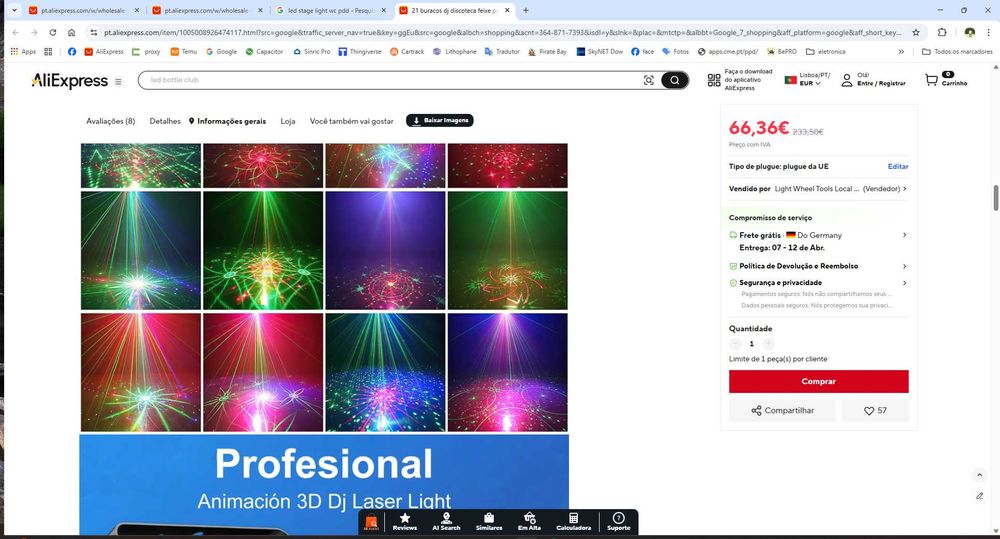The height and width of the screenshot is (539, 1000).
Task: Open the Você também vai gostar tab
Action: (x=351, y=121)
